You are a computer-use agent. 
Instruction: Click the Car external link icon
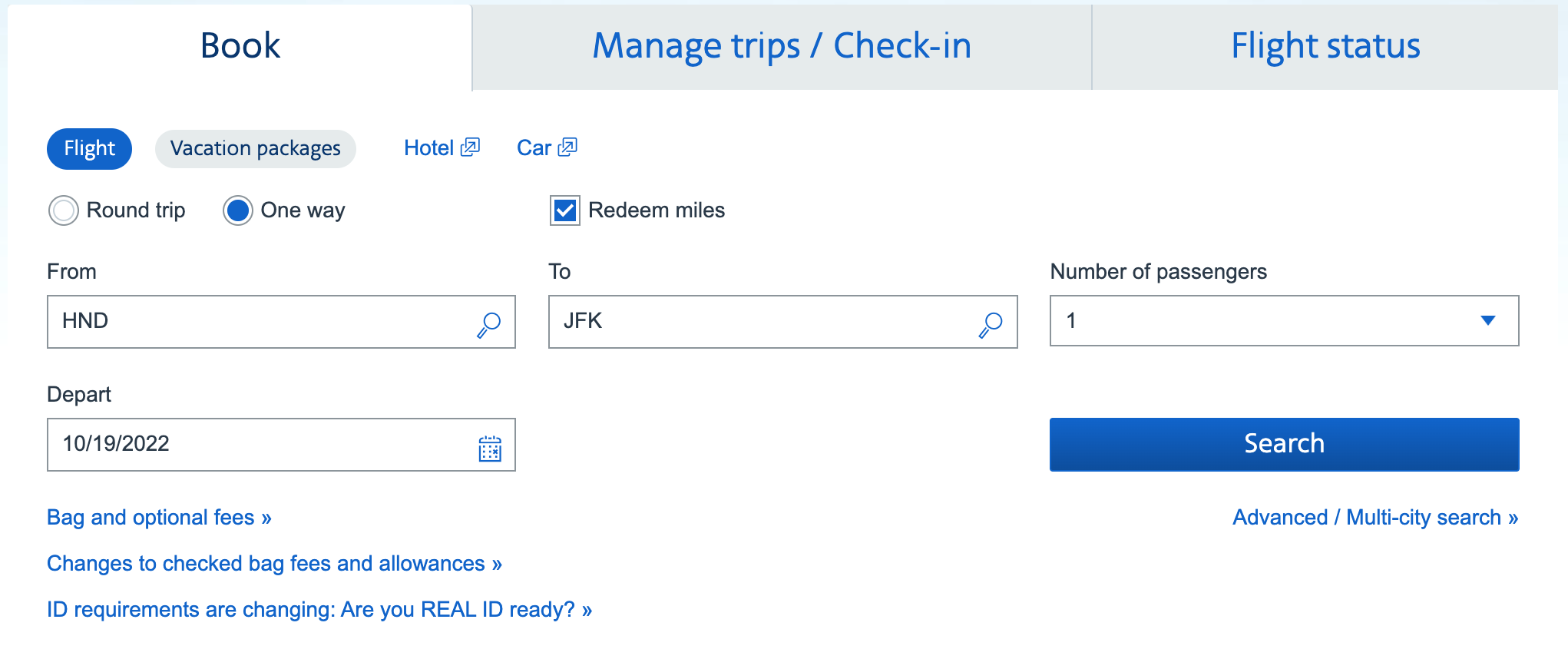click(567, 147)
